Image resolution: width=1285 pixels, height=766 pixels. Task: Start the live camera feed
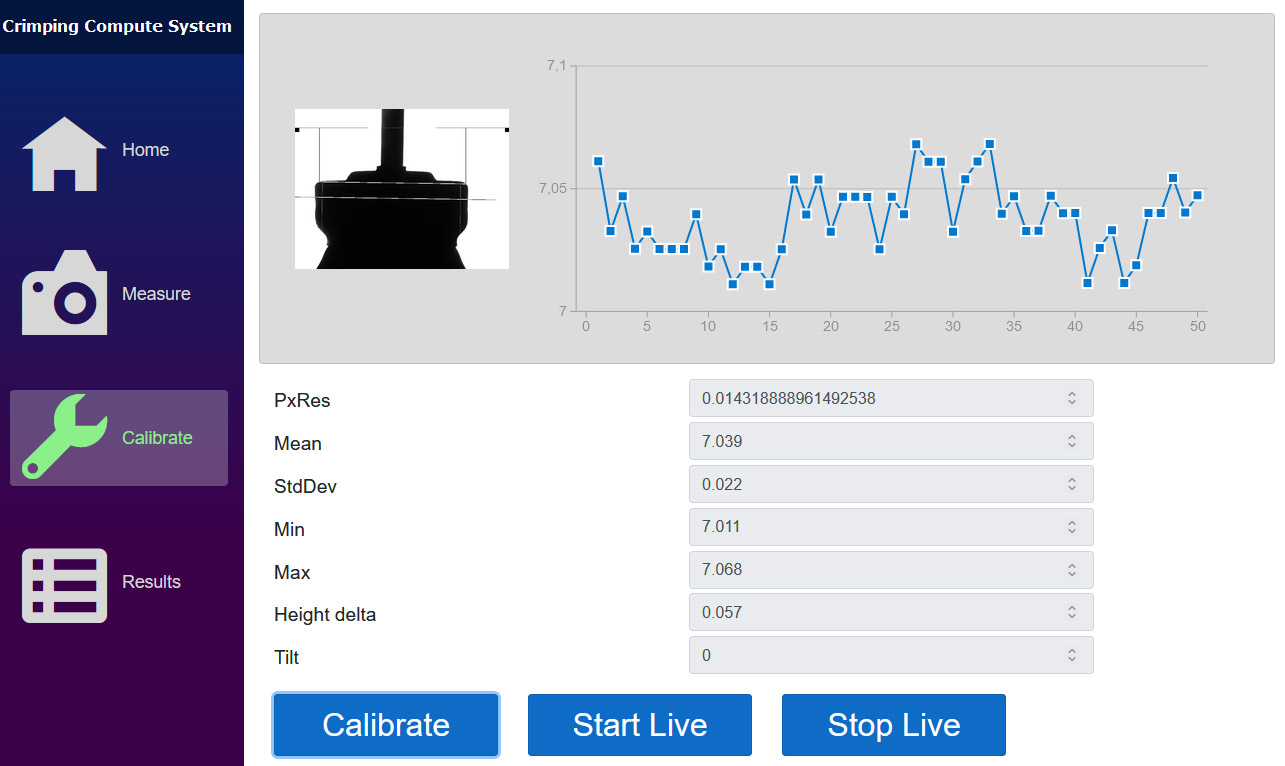tap(639, 725)
